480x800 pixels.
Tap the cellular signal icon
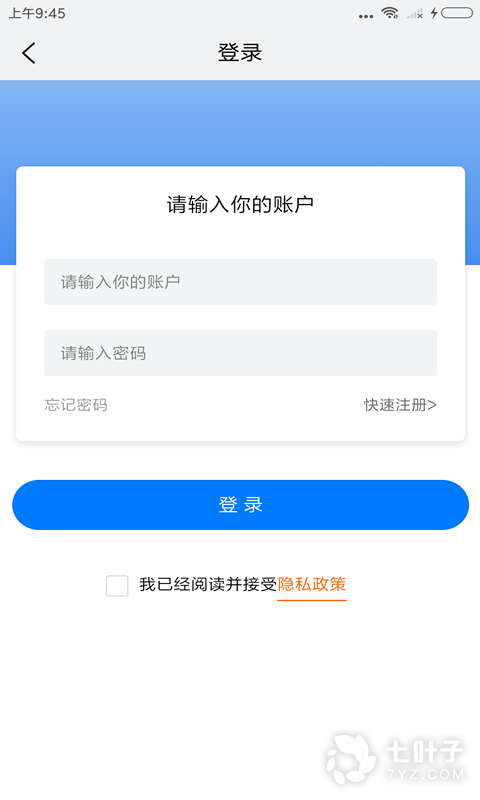[415, 14]
